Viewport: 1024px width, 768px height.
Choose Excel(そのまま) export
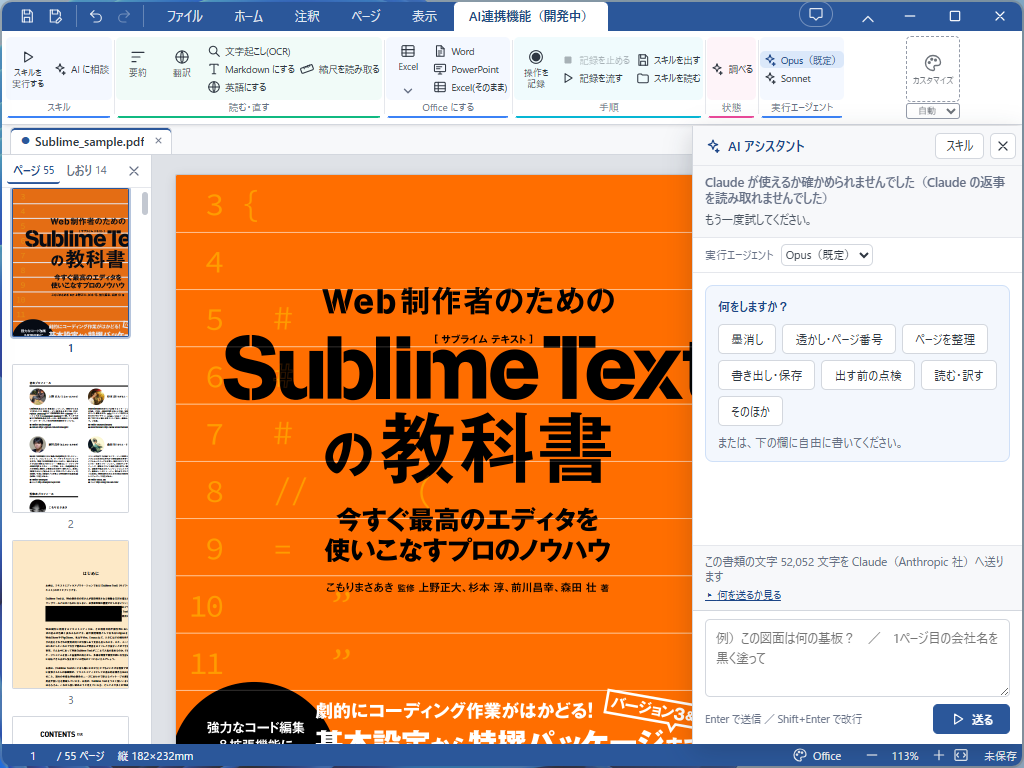470,87
